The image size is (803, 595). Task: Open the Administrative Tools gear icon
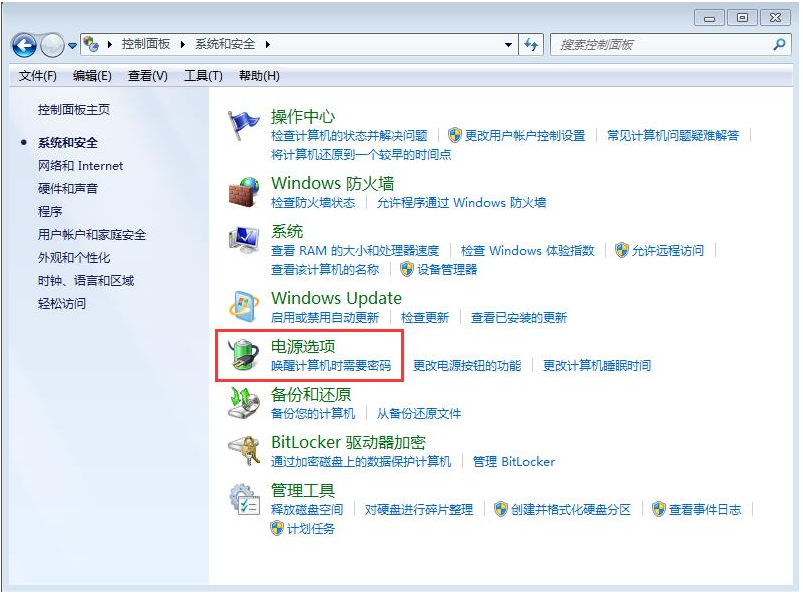[244, 498]
